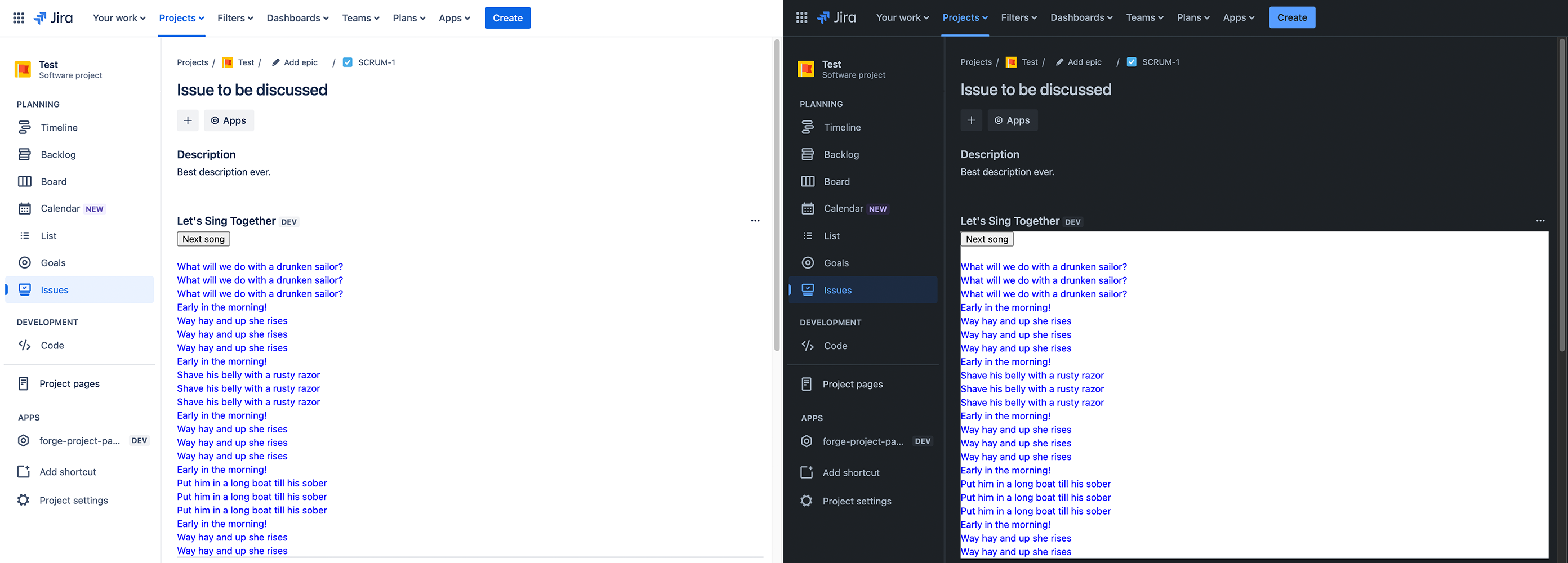Click Issue to be discussed title, light window

[252, 90]
